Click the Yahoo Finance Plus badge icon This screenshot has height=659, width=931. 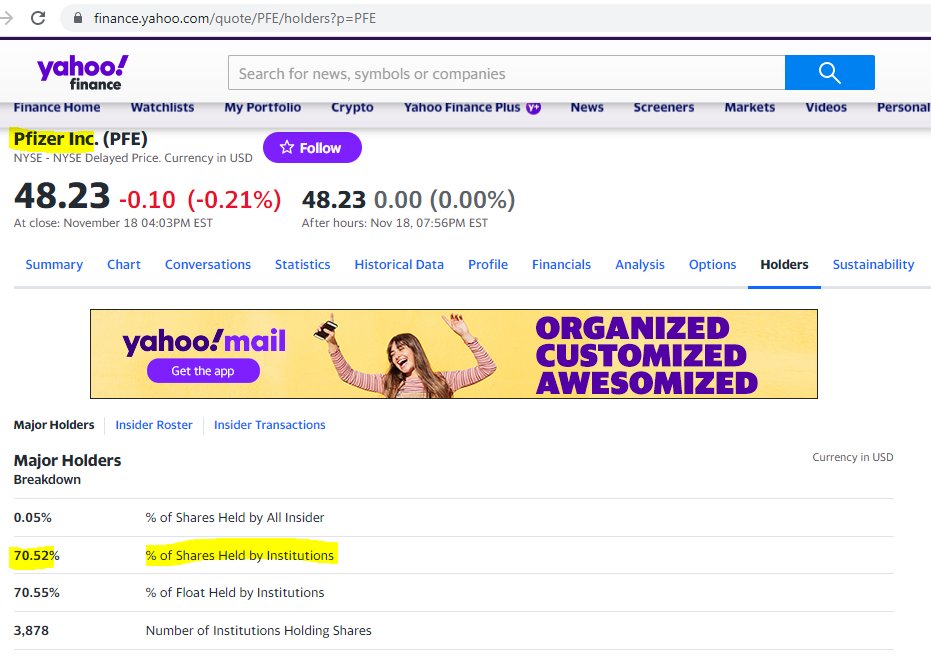click(x=533, y=107)
